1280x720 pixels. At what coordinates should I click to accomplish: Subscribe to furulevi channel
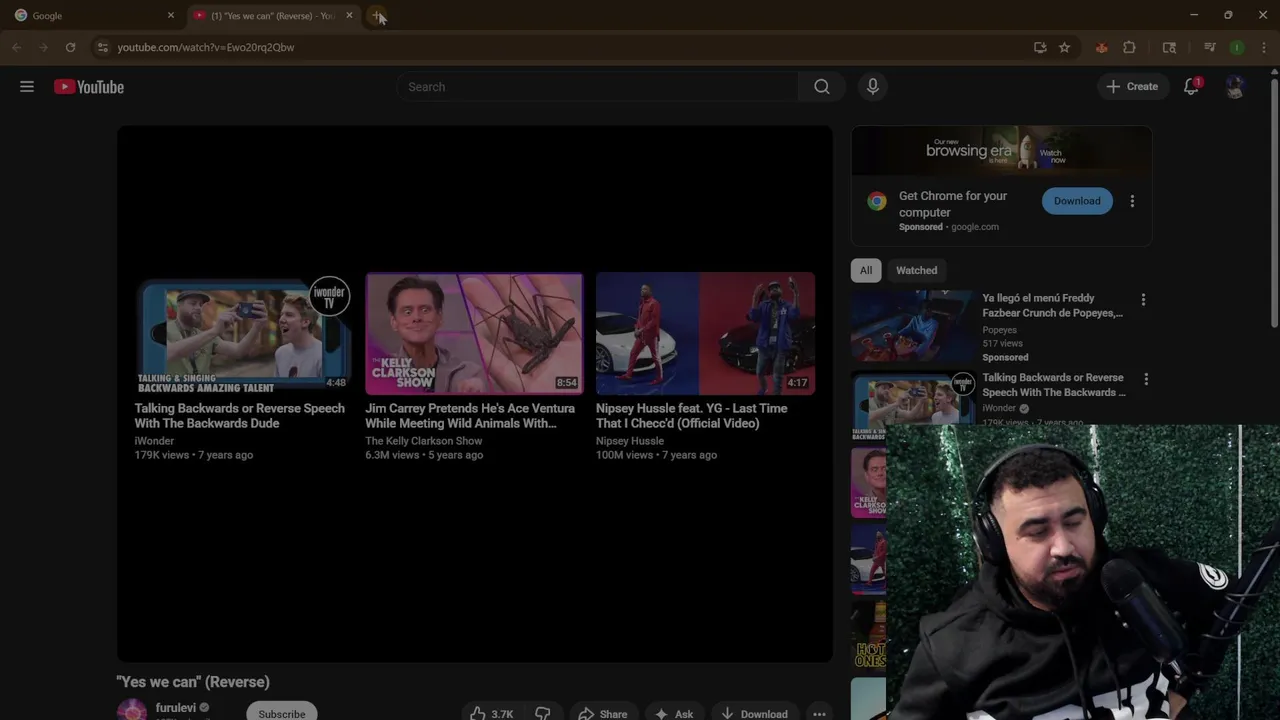point(282,713)
